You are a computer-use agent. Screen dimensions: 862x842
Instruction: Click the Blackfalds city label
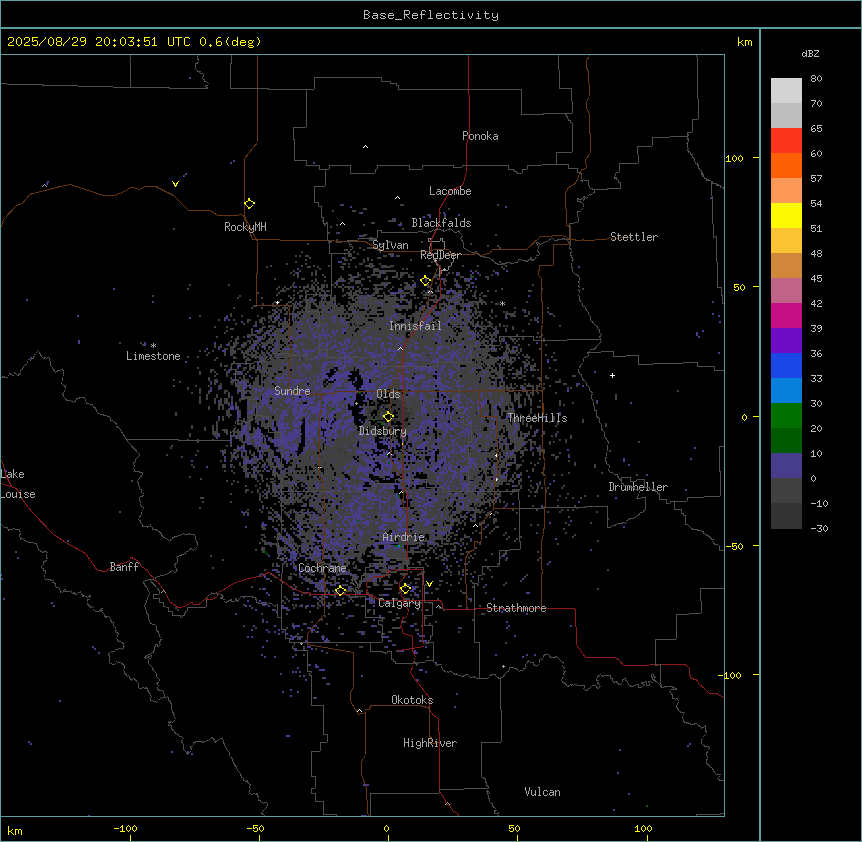441,223
